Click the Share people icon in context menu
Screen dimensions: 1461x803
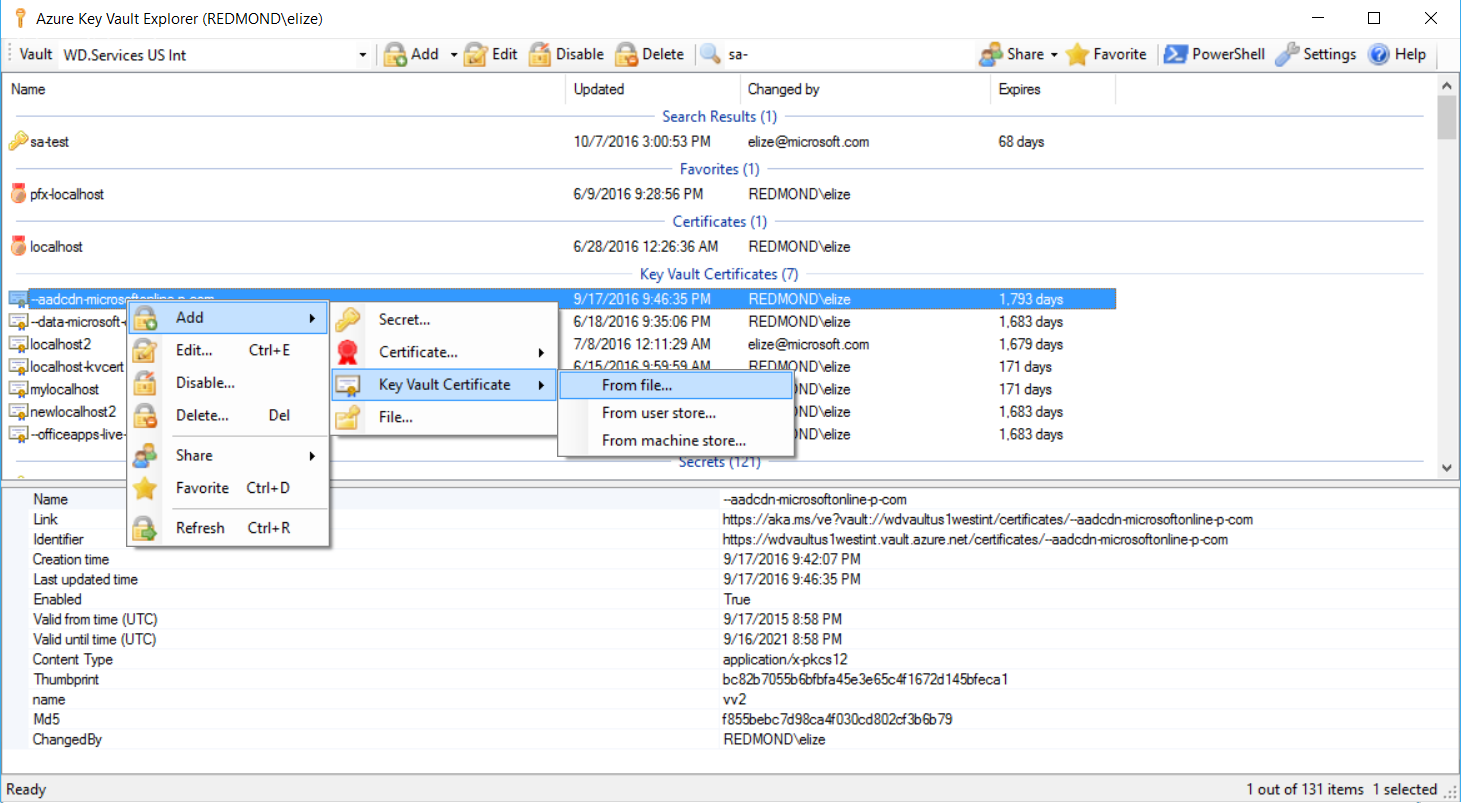click(x=146, y=455)
